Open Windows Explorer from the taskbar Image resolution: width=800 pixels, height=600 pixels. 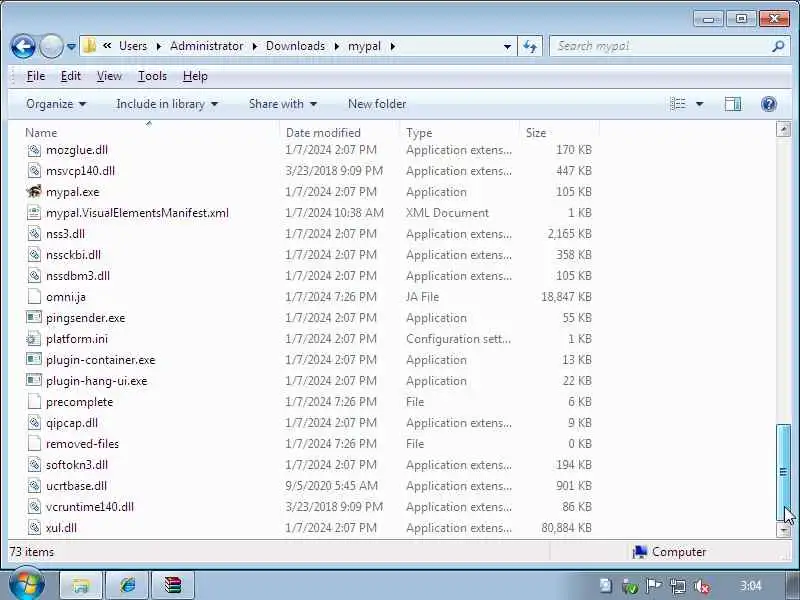coord(81,585)
